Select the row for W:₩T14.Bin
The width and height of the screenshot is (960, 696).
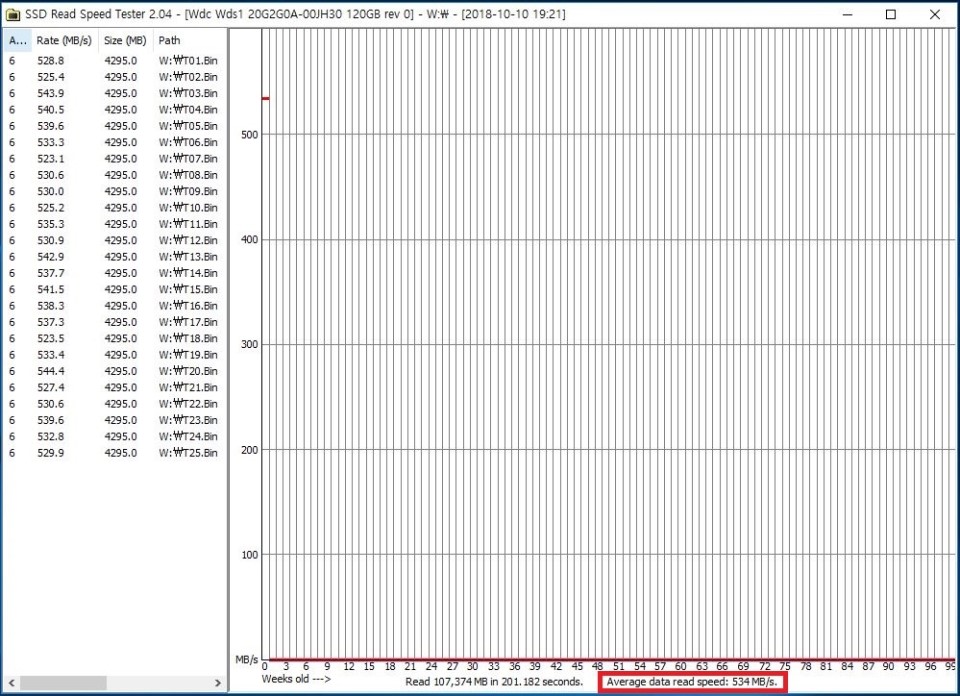(114, 273)
